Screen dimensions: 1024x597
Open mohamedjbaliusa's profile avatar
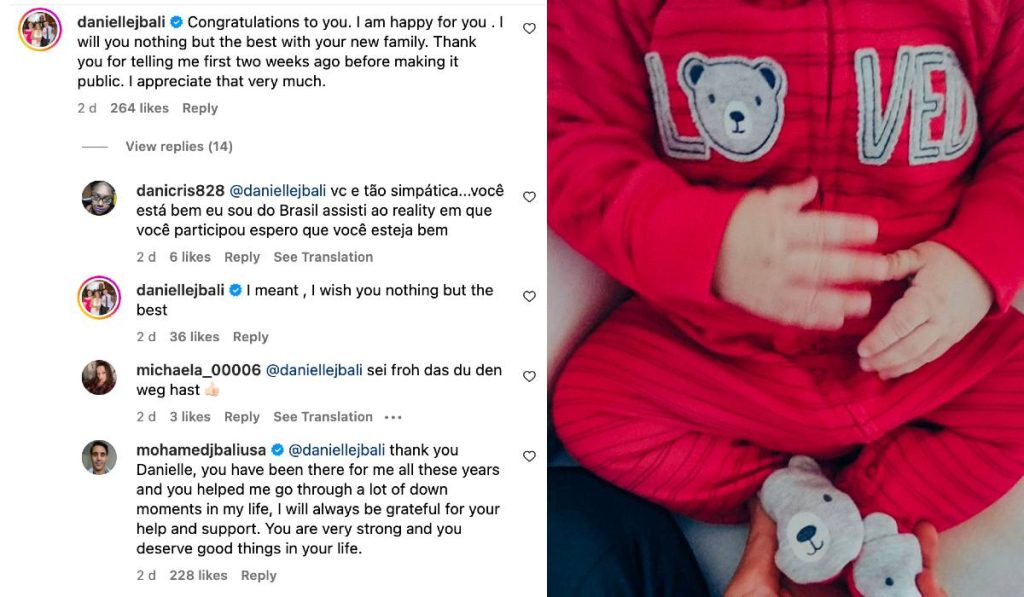[x=99, y=457]
